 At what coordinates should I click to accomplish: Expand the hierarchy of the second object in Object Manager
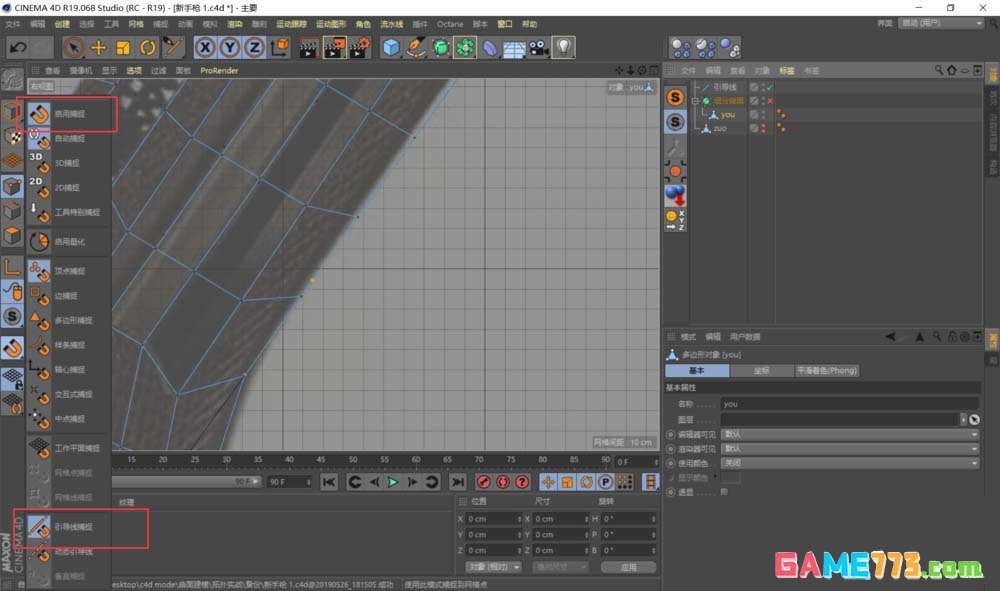tap(694, 100)
